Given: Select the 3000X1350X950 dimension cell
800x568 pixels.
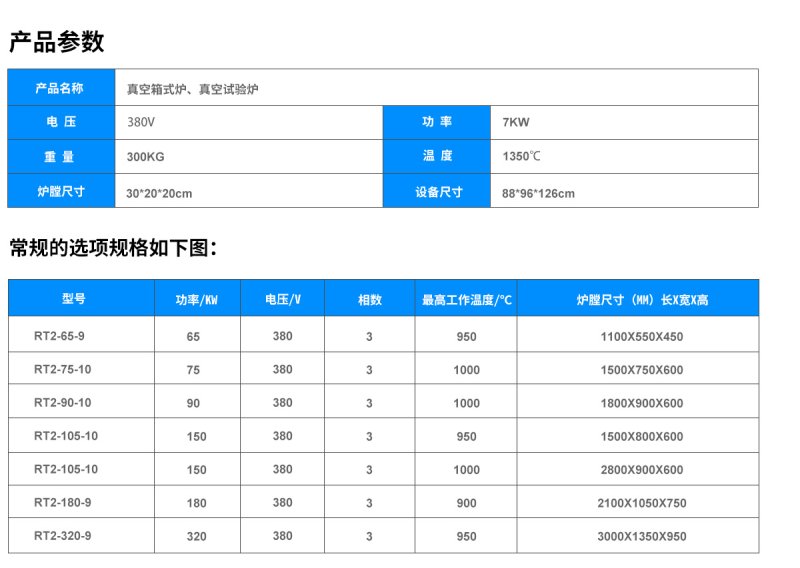Looking at the screenshot, I should click(641, 536).
